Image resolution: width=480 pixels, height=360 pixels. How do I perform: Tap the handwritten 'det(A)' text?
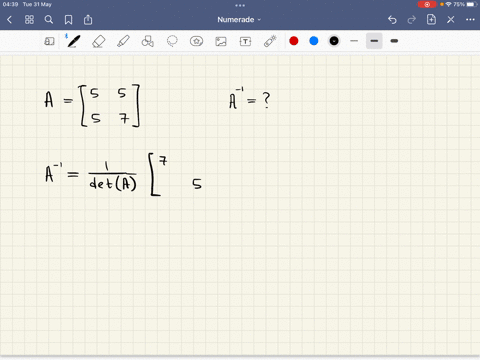pos(113,184)
